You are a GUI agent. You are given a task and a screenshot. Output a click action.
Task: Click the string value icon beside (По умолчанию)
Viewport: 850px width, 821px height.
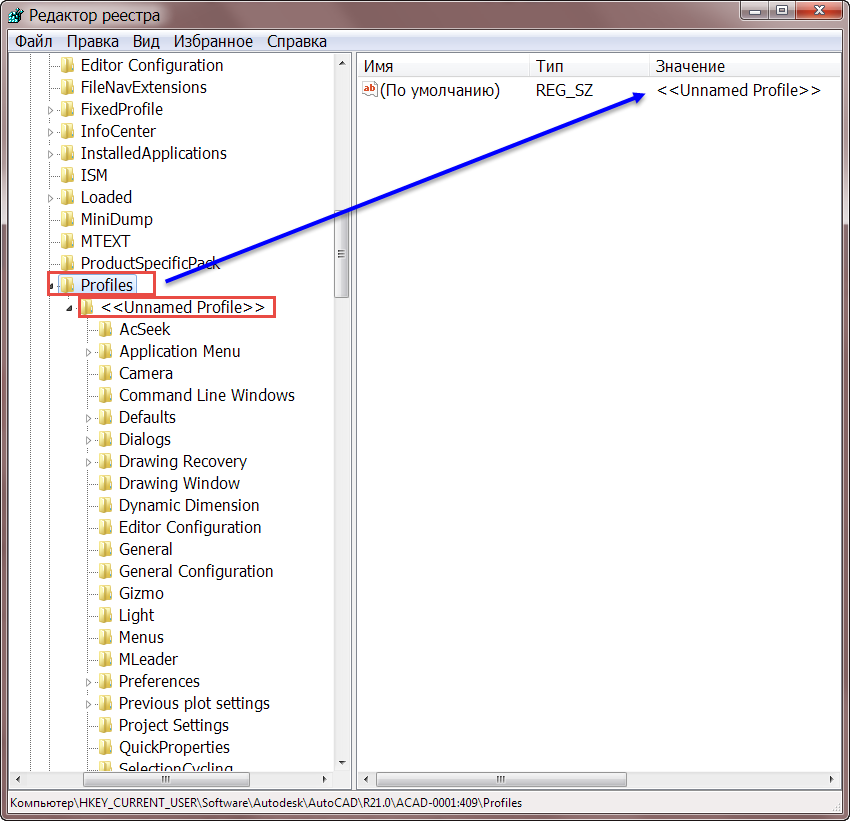point(370,89)
